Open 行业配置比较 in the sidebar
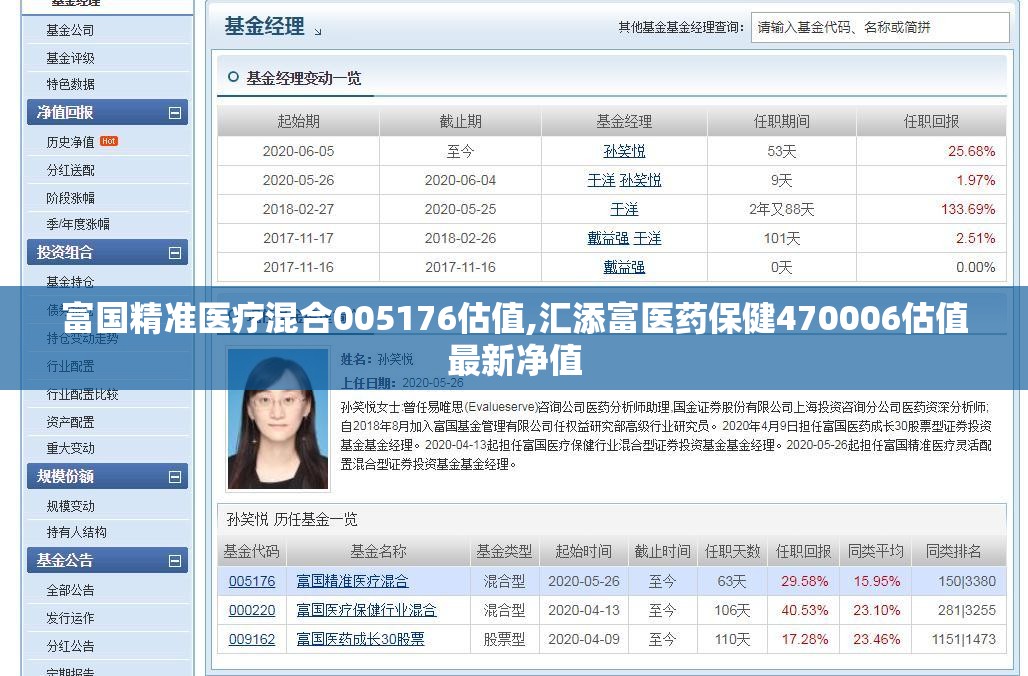The image size is (1028, 676). [x=83, y=394]
